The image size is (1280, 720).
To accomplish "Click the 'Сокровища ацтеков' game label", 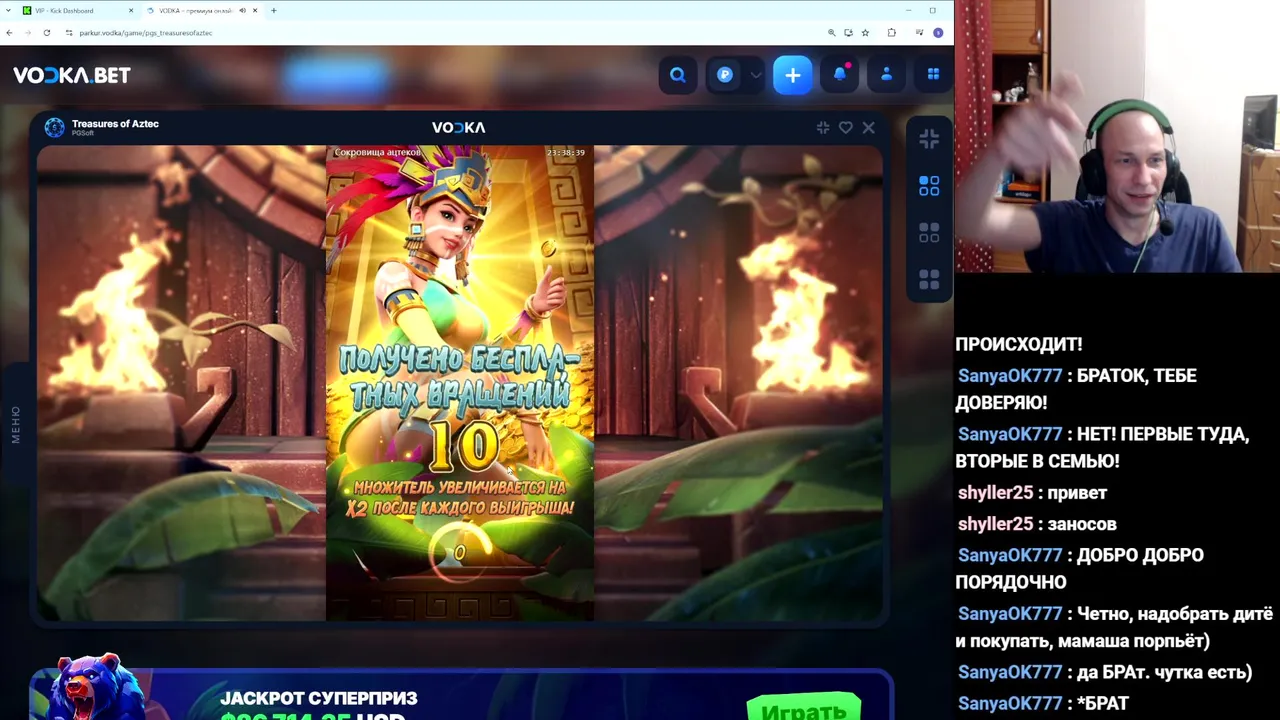I will click(x=377, y=153).
